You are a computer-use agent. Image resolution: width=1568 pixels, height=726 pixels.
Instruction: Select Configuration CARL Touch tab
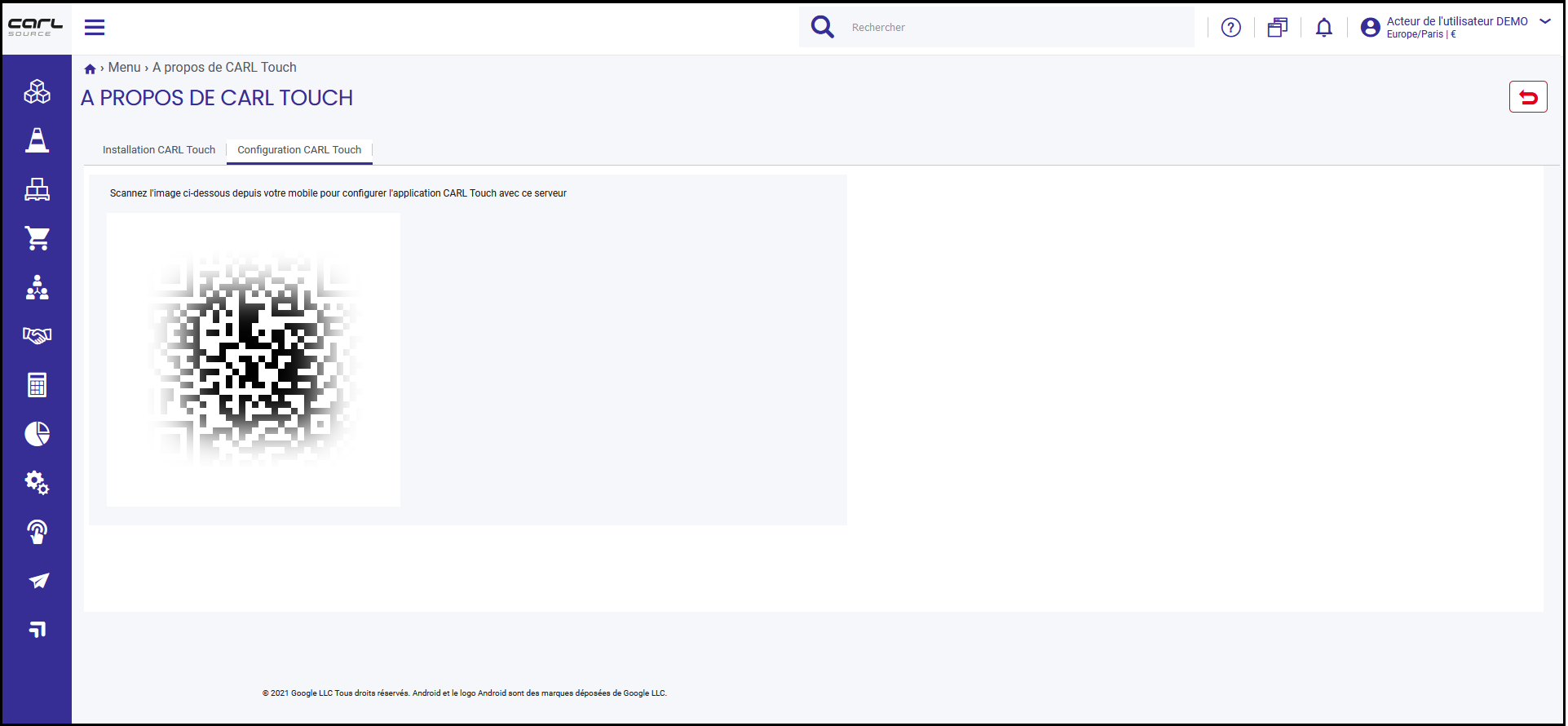coord(299,150)
